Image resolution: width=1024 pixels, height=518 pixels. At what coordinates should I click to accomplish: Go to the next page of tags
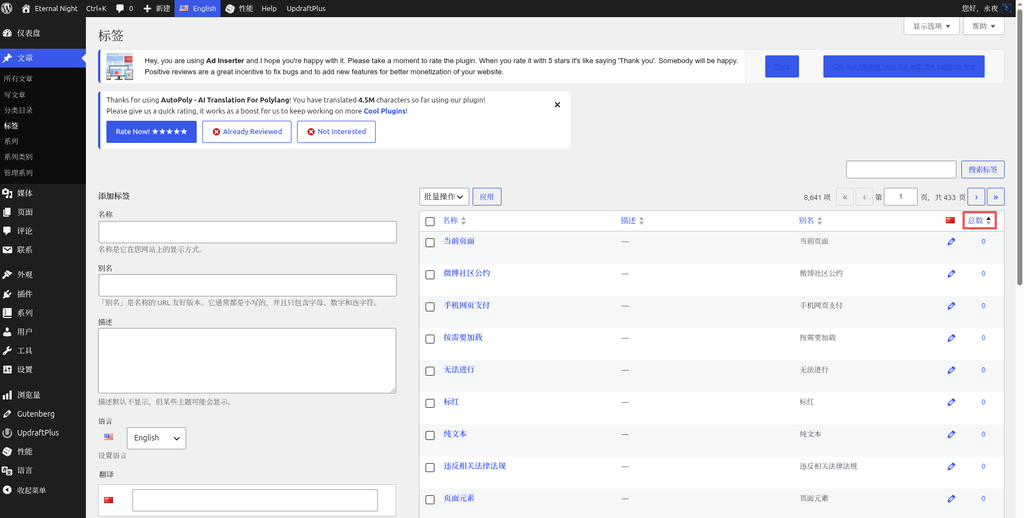976,197
